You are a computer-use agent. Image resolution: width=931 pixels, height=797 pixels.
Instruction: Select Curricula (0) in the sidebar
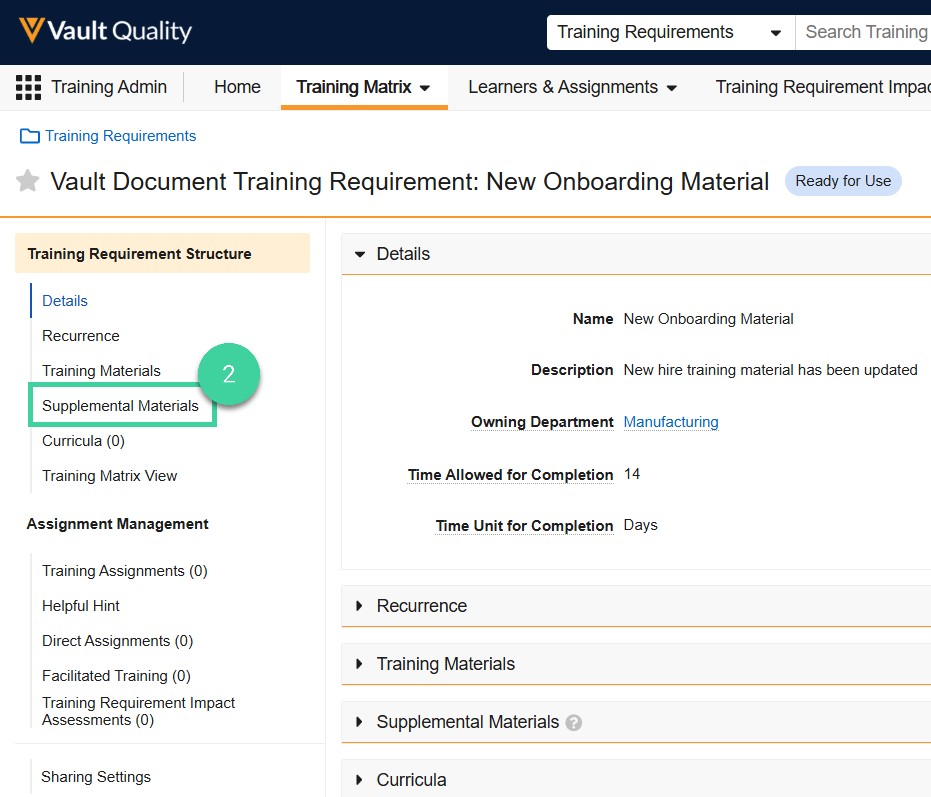[83, 441]
